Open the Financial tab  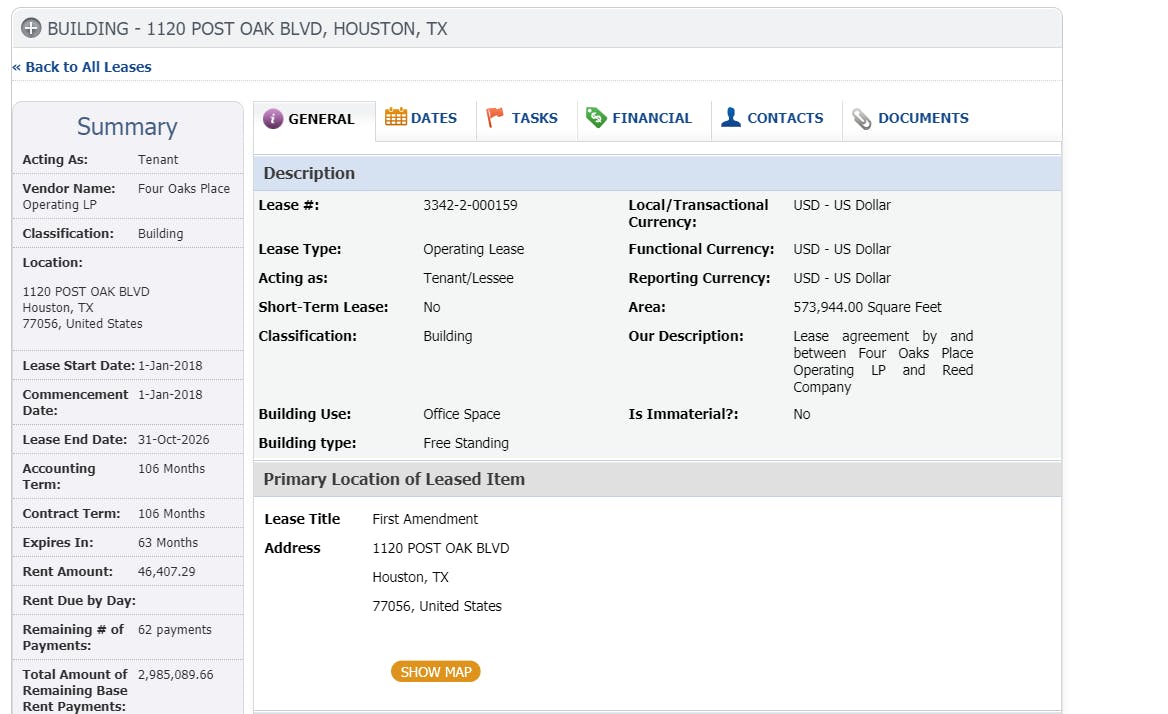(651, 118)
